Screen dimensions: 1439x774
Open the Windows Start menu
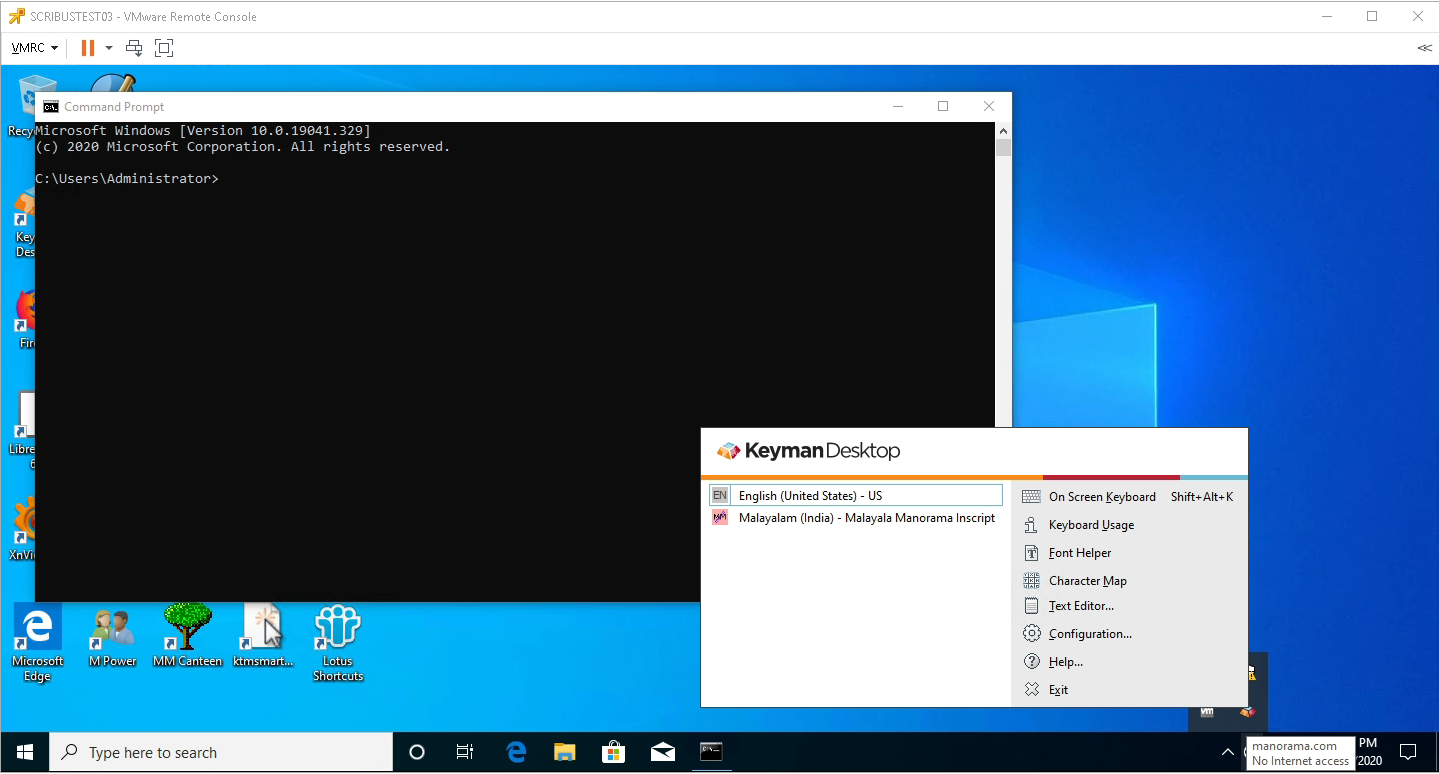click(x=25, y=752)
